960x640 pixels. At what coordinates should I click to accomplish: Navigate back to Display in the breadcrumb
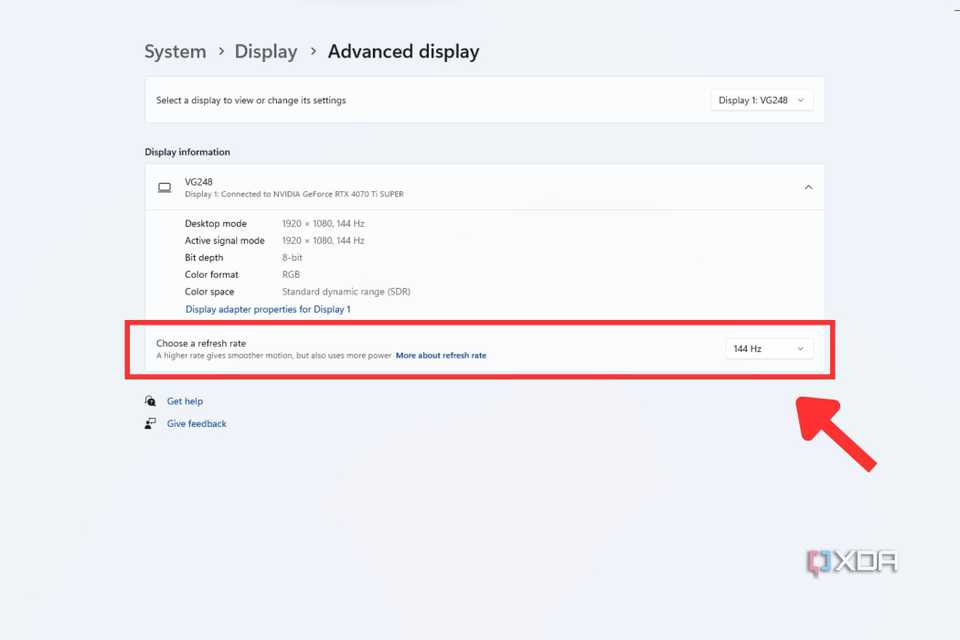pyautogui.click(x=266, y=51)
